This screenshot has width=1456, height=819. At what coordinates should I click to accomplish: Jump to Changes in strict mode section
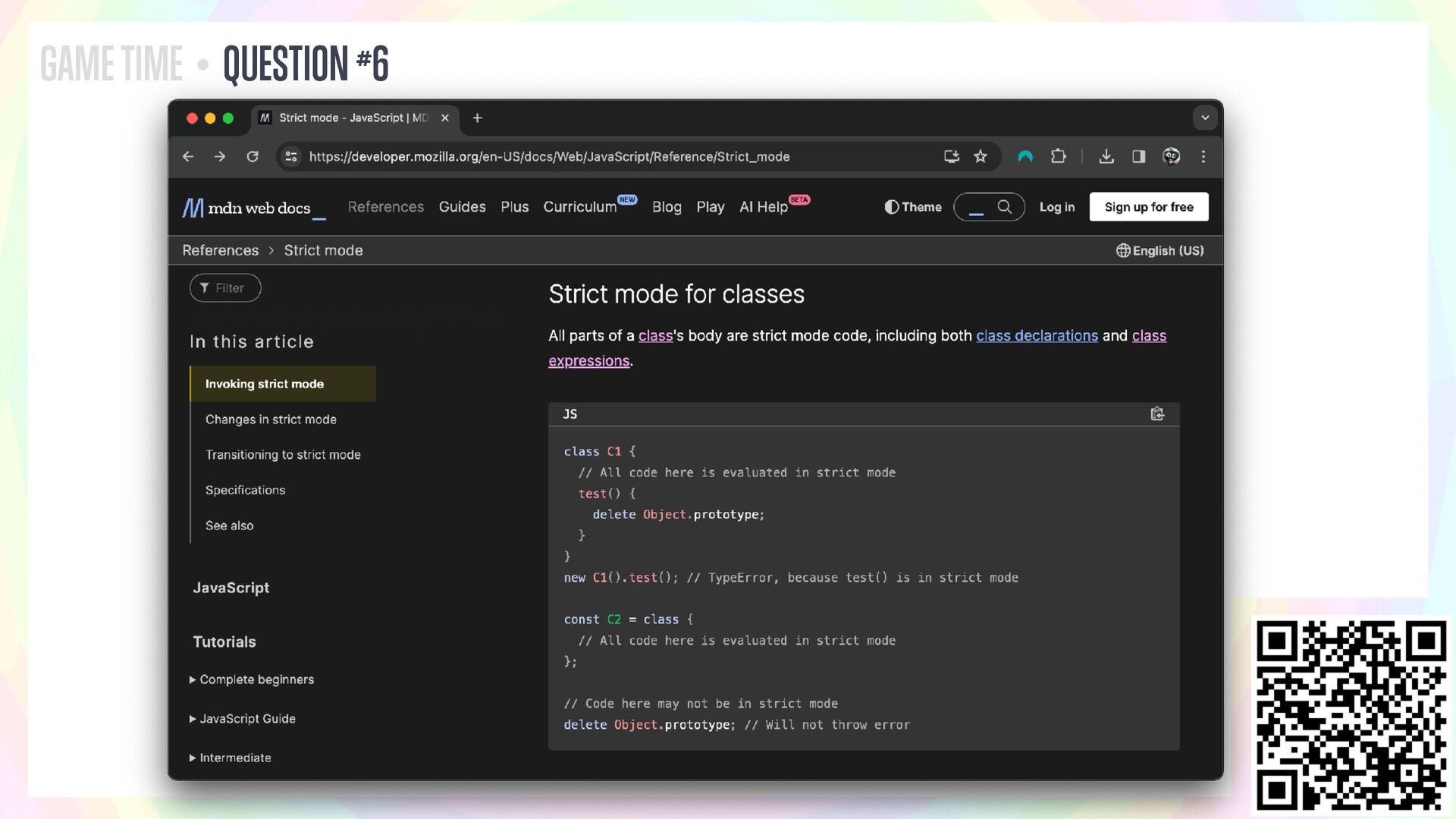[271, 419]
